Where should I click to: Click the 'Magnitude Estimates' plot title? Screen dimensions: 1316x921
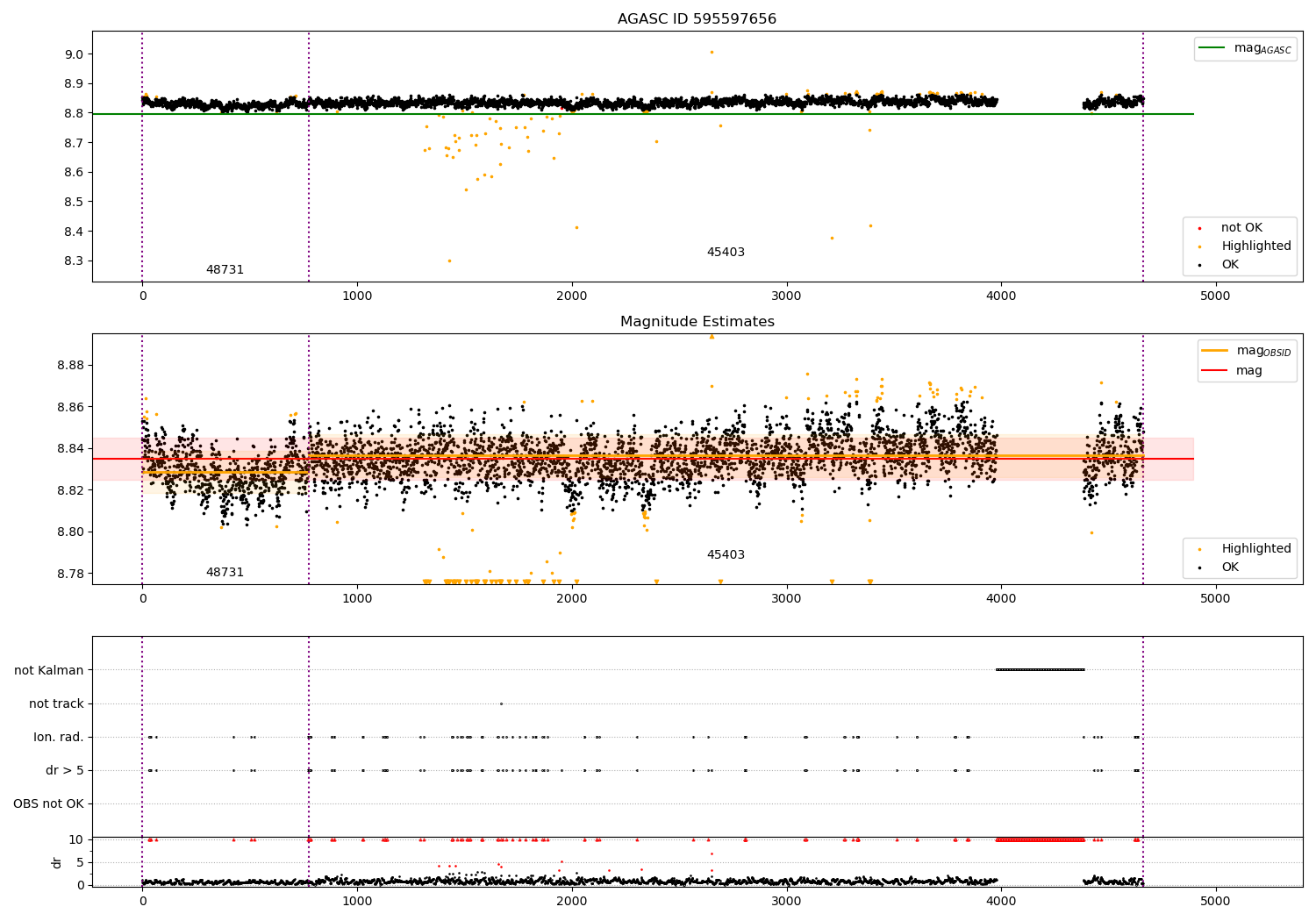click(697, 322)
